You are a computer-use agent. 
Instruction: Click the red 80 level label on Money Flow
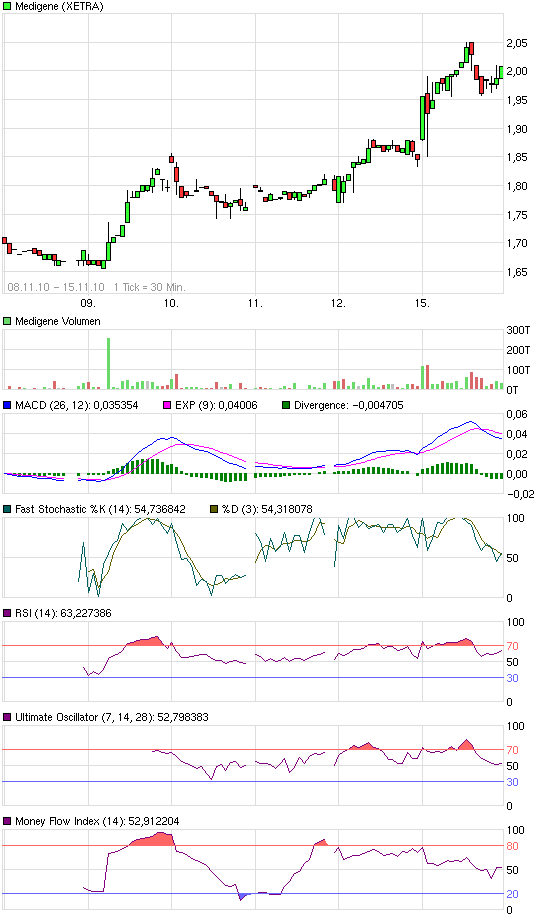point(512,846)
